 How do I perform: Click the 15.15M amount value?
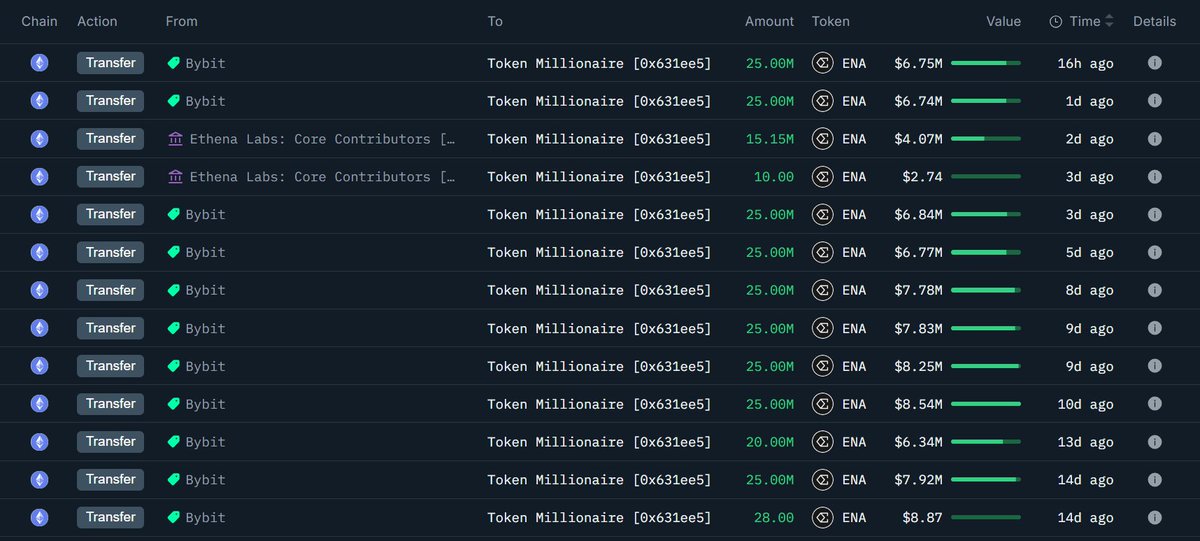pos(769,139)
